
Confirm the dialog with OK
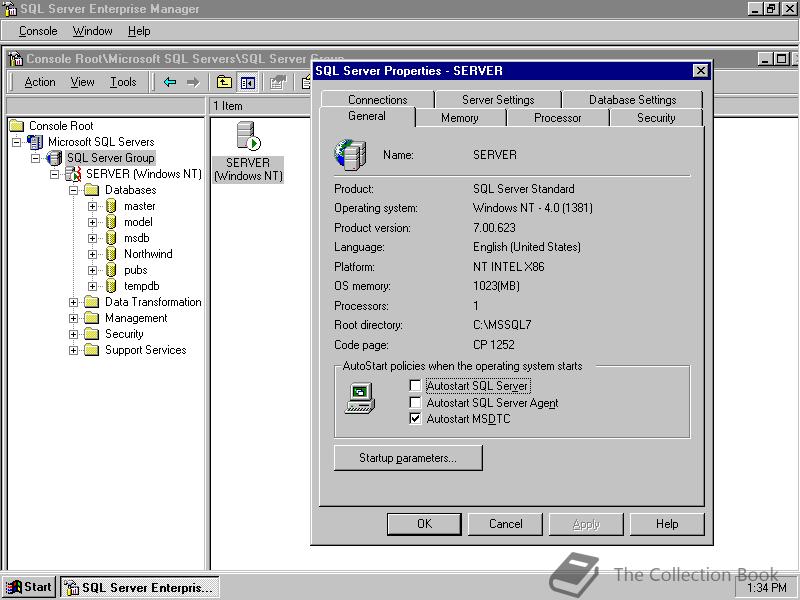pyautogui.click(x=424, y=524)
